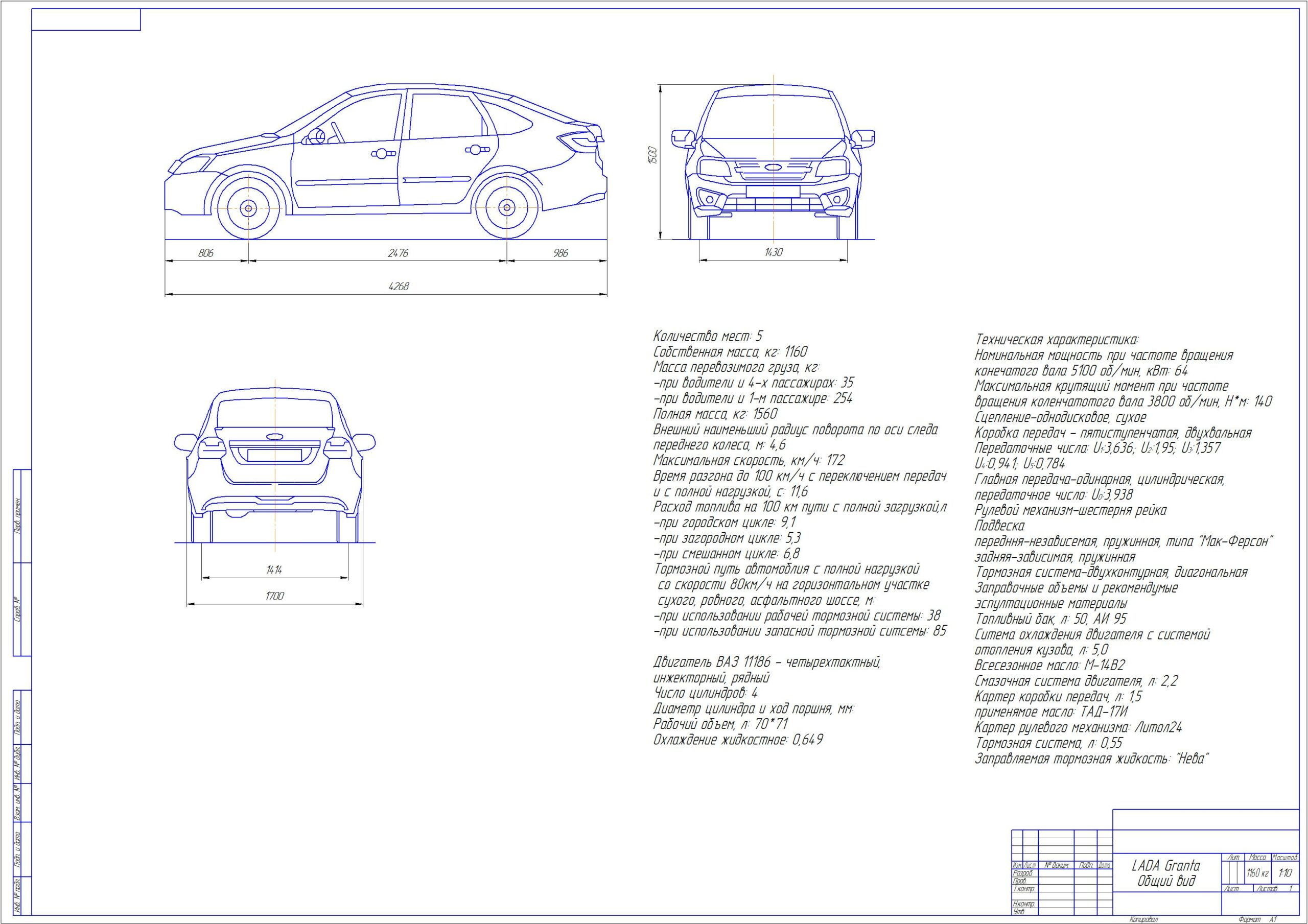Screen dimensions: 1308x924
Task: Click 'Всесезонное масло: М-14В2' line
Action: [1050, 666]
